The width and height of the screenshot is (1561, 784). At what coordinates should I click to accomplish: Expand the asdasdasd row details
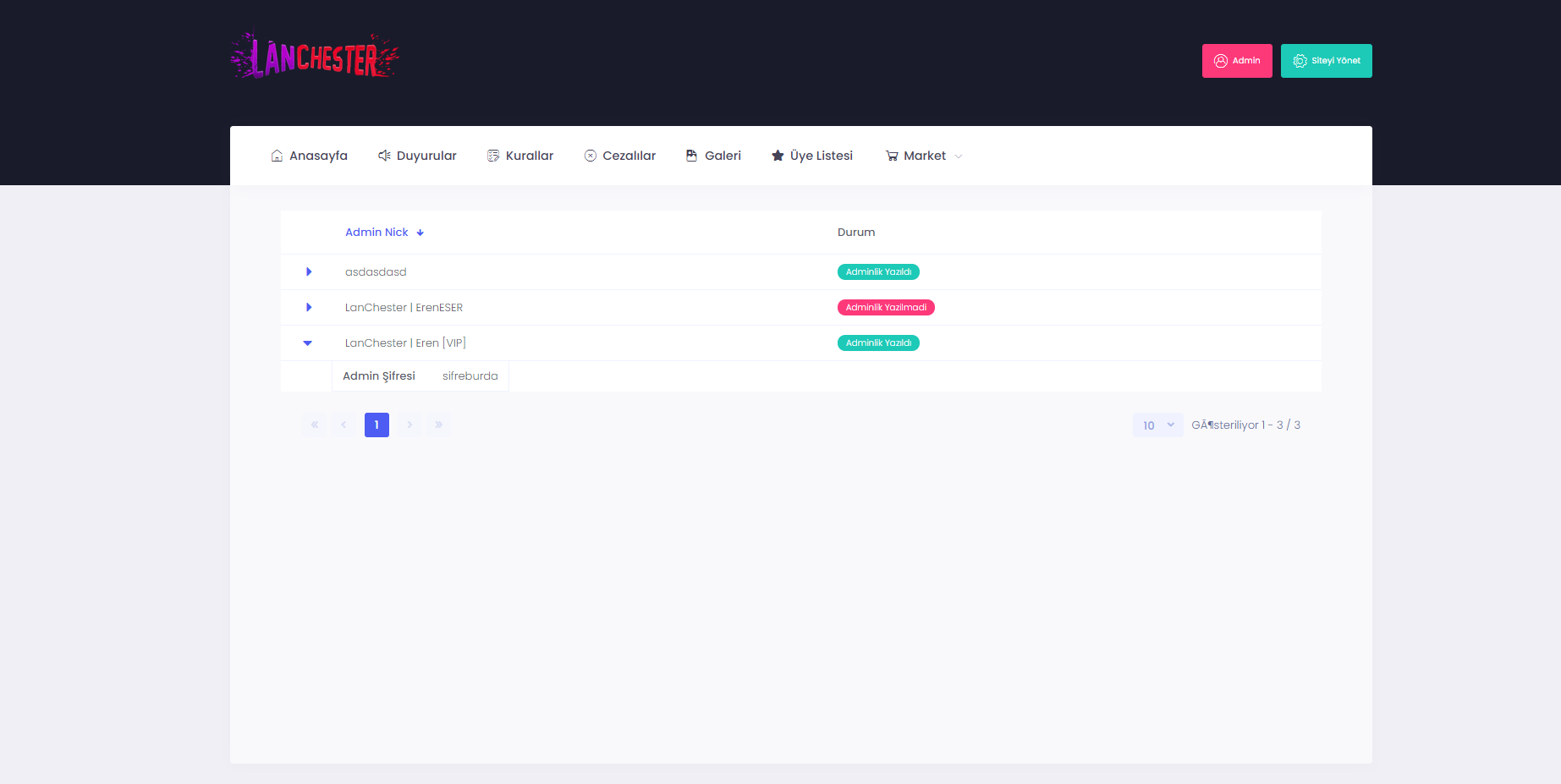(309, 271)
